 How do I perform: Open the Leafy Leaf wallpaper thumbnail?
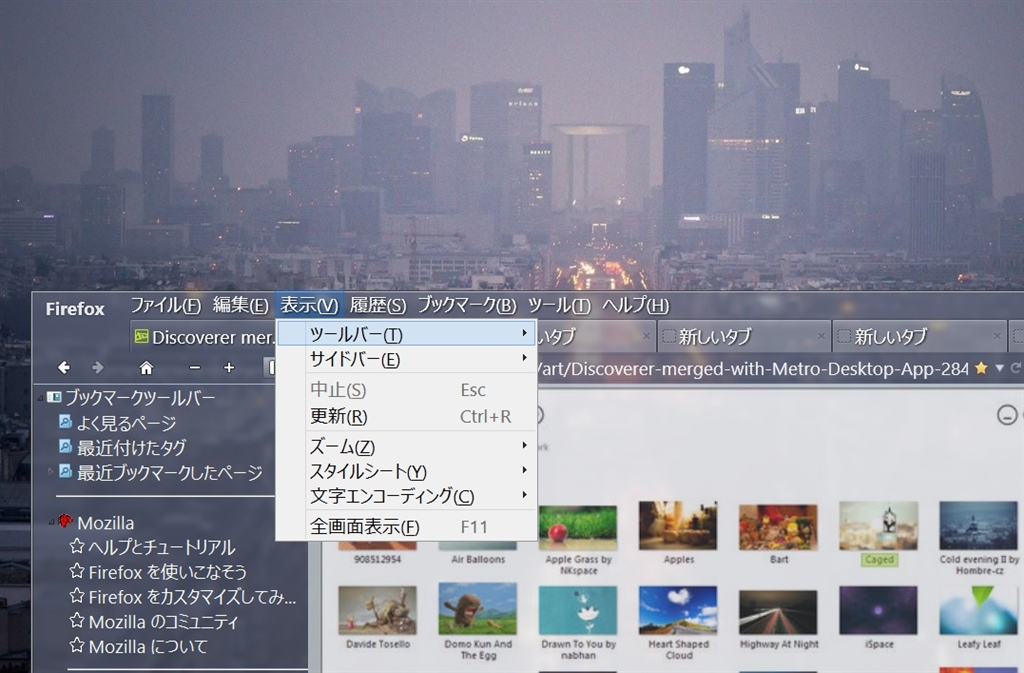tap(978, 610)
